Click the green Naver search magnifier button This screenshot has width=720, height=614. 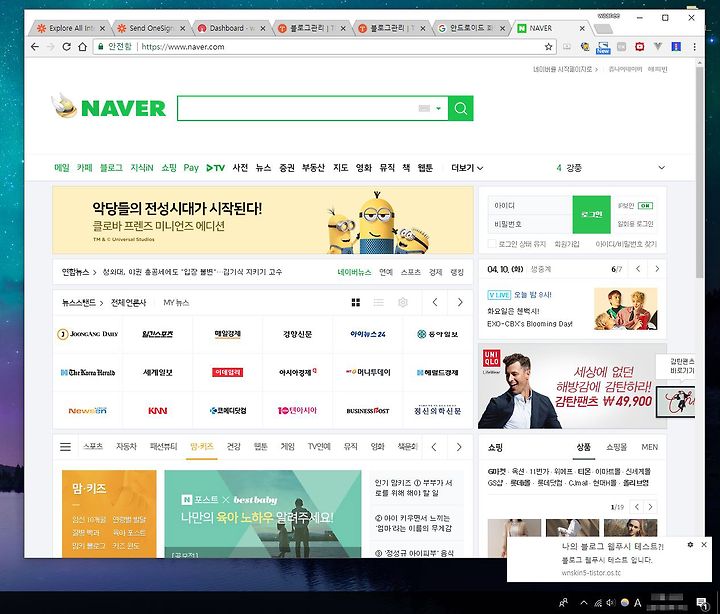point(461,108)
